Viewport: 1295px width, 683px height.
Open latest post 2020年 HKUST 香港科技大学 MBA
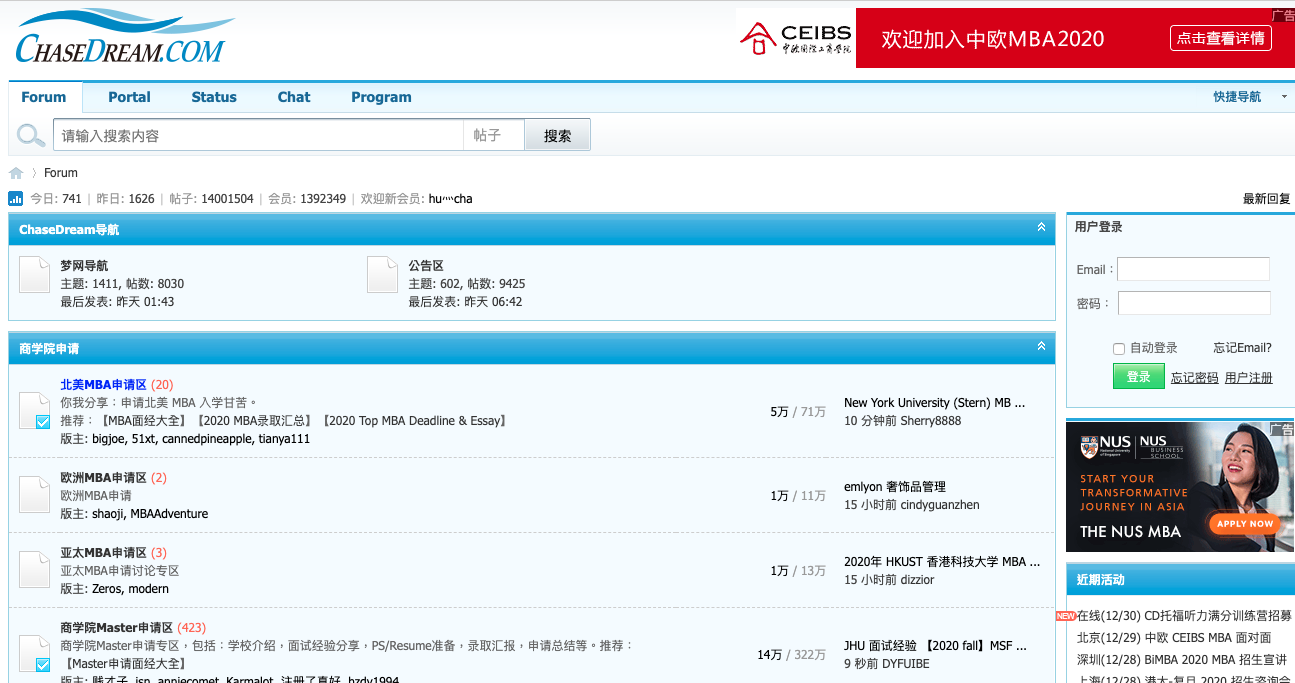(x=942, y=562)
